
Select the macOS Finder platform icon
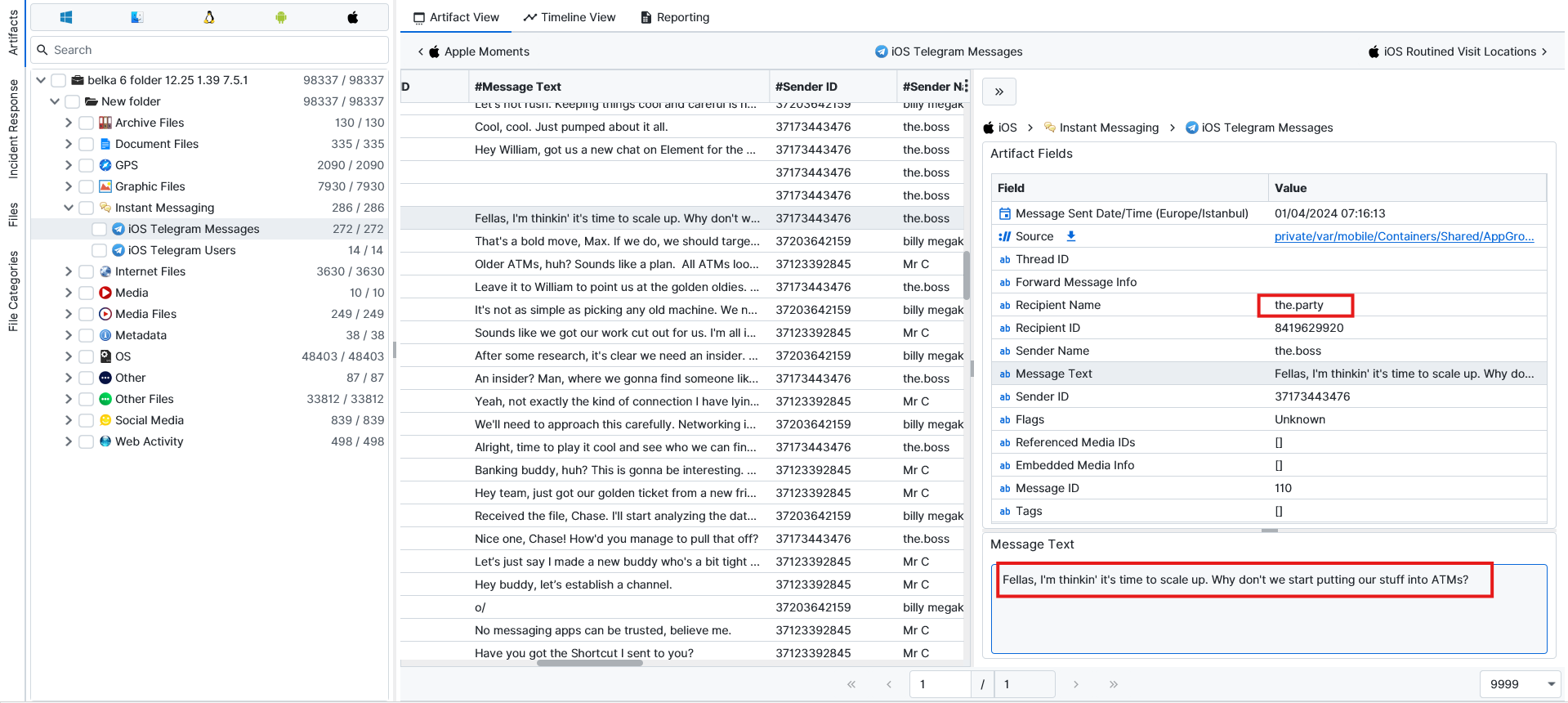click(x=137, y=17)
